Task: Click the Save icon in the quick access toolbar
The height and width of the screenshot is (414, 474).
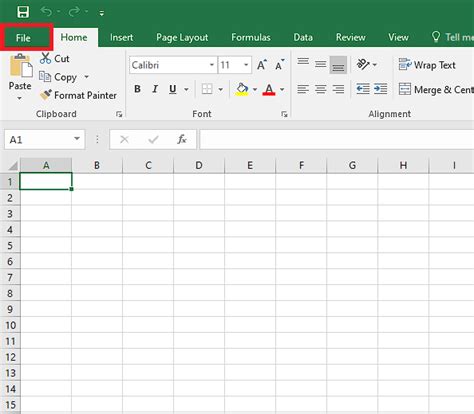Action: click(23, 12)
